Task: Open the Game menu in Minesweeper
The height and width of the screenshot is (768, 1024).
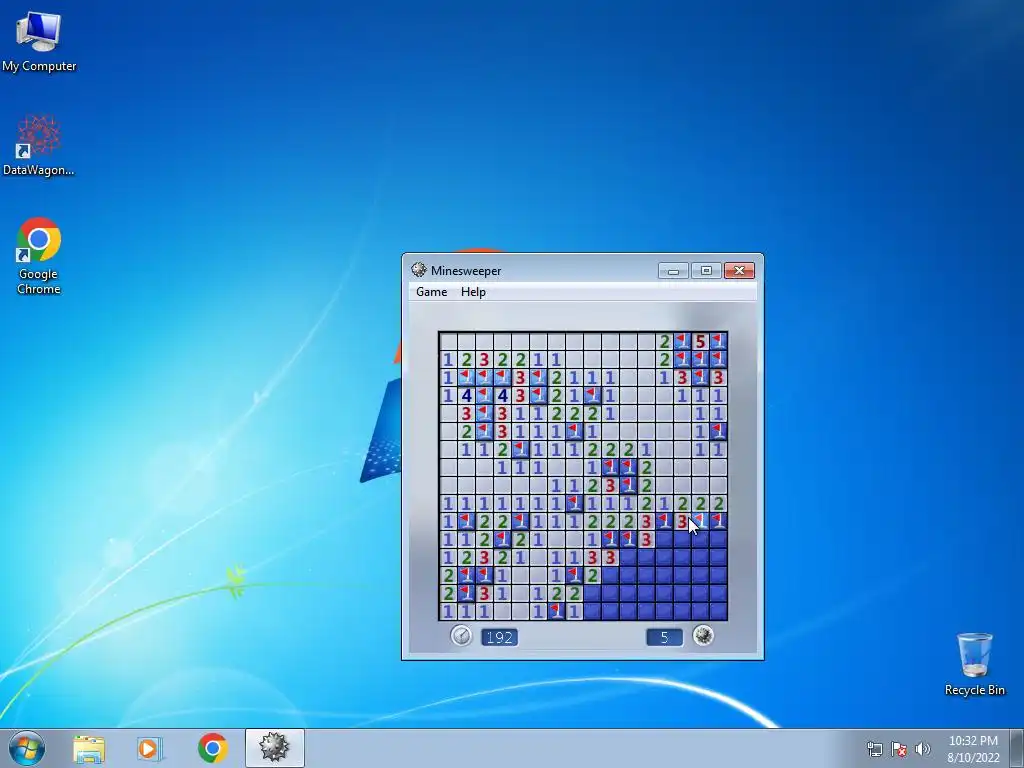Action: [x=432, y=292]
